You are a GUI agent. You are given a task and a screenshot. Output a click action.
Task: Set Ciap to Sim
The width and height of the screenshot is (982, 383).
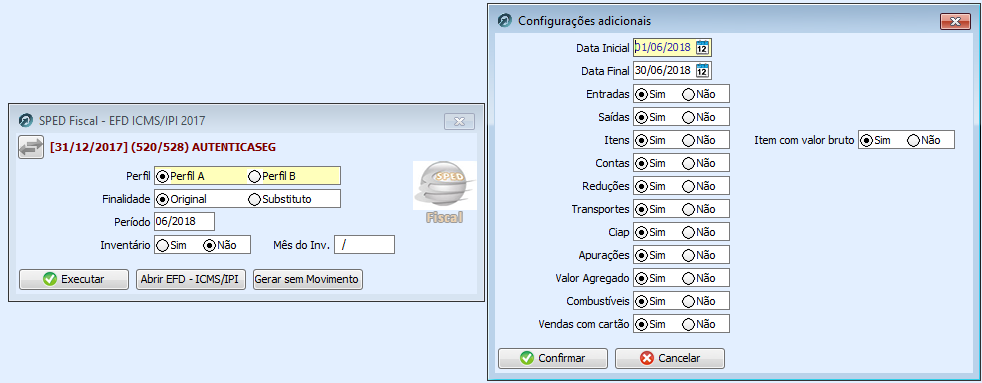(x=650, y=232)
